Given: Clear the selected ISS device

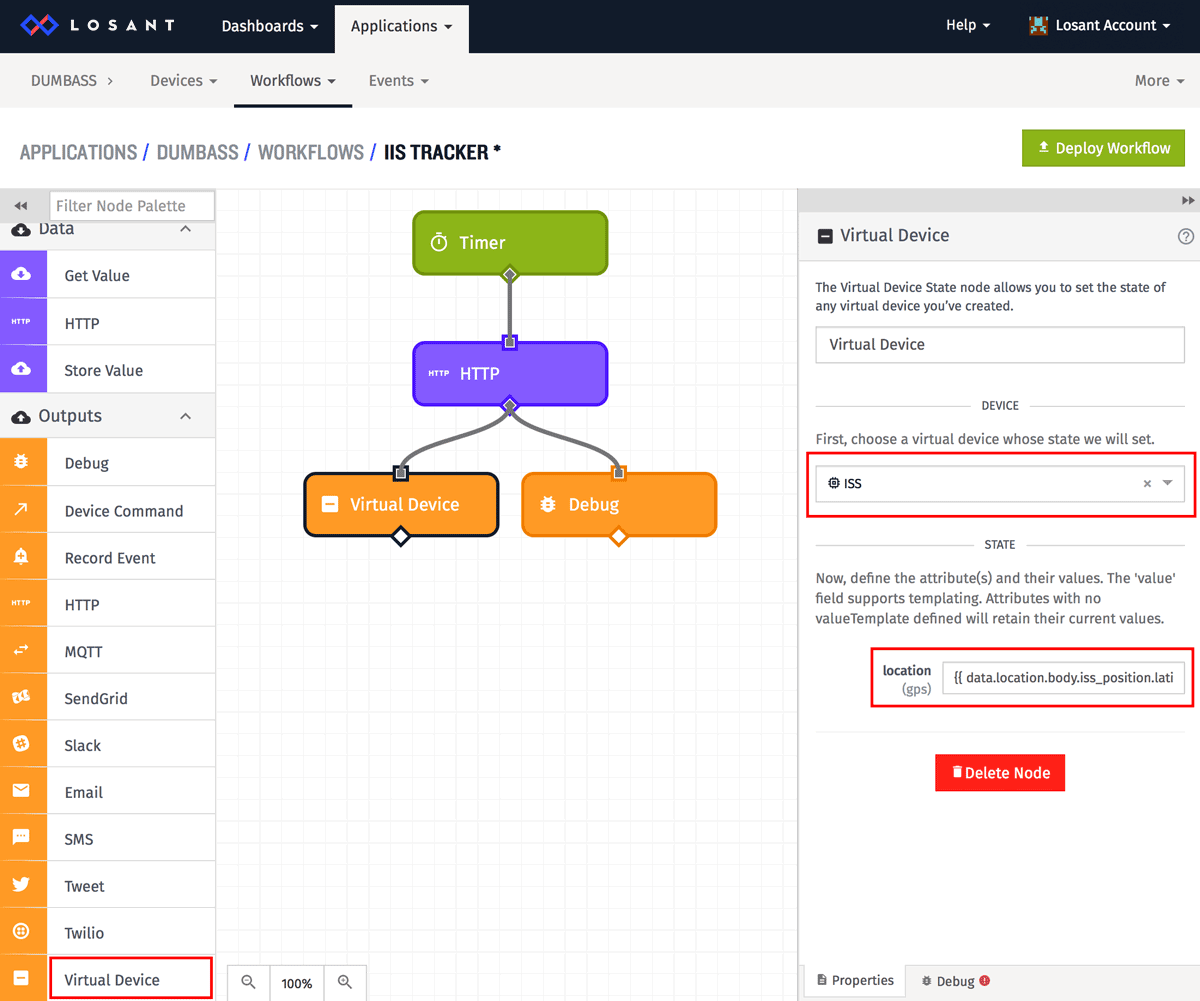Looking at the screenshot, I should pos(1147,484).
